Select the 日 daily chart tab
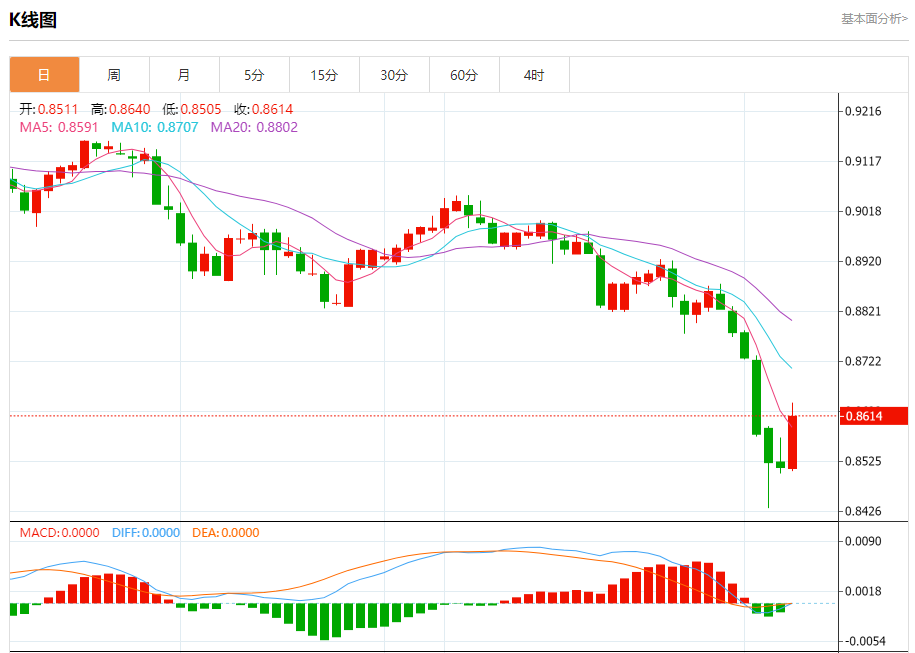Image resolution: width=915 pixels, height=653 pixels. click(x=44, y=75)
